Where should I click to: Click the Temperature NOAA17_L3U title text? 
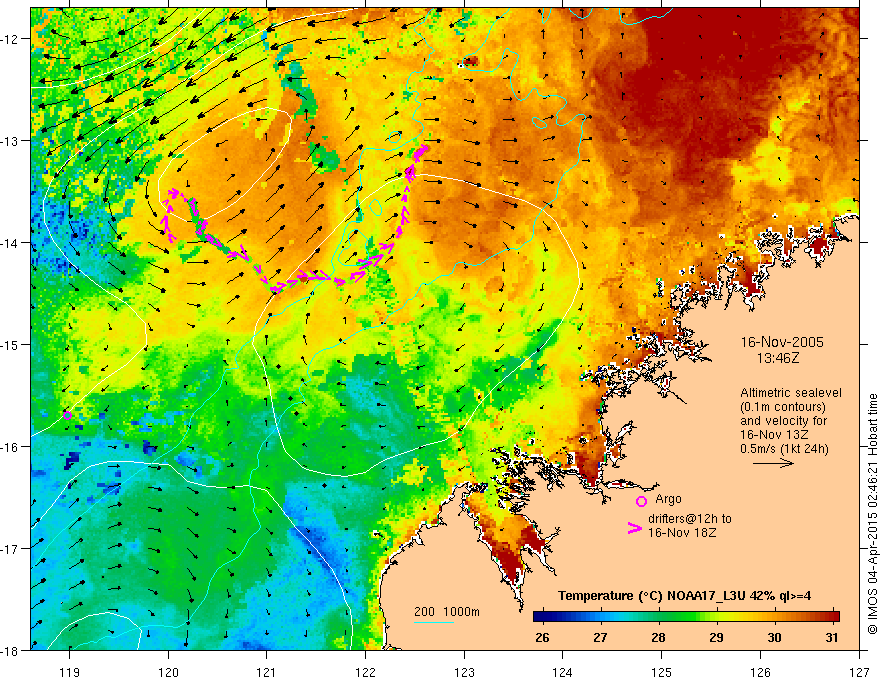click(684, 596)
